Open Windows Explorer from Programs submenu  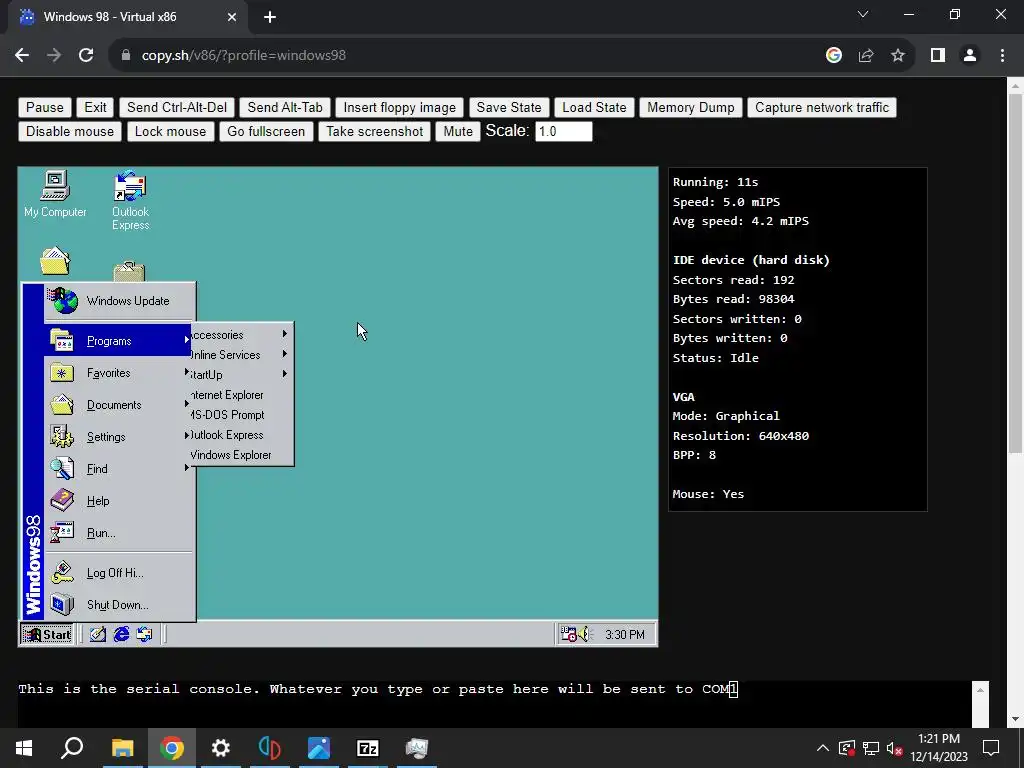point(241,455)
